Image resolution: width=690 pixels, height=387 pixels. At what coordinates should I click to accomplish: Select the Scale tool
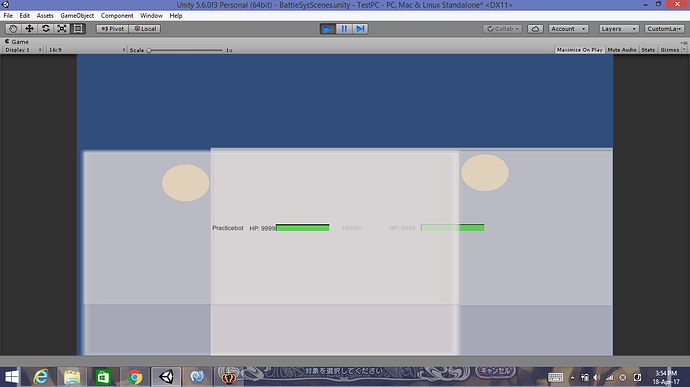(62, 29)
